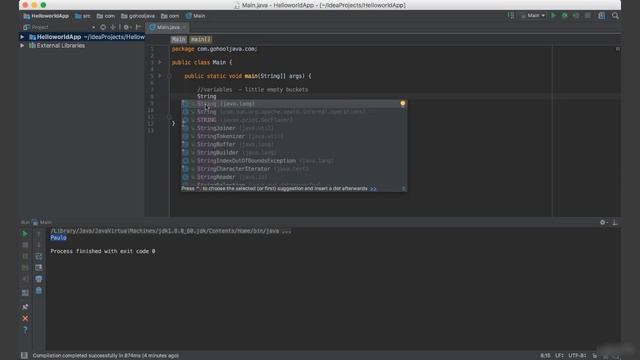Choose StringReader from completion list
Image resolution: width=640 pixels, height=360 pixels.
[x=294, y=177]
